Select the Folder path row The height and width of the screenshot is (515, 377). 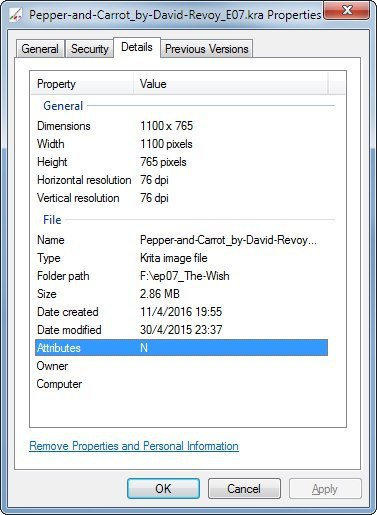(x=181, y=276)
